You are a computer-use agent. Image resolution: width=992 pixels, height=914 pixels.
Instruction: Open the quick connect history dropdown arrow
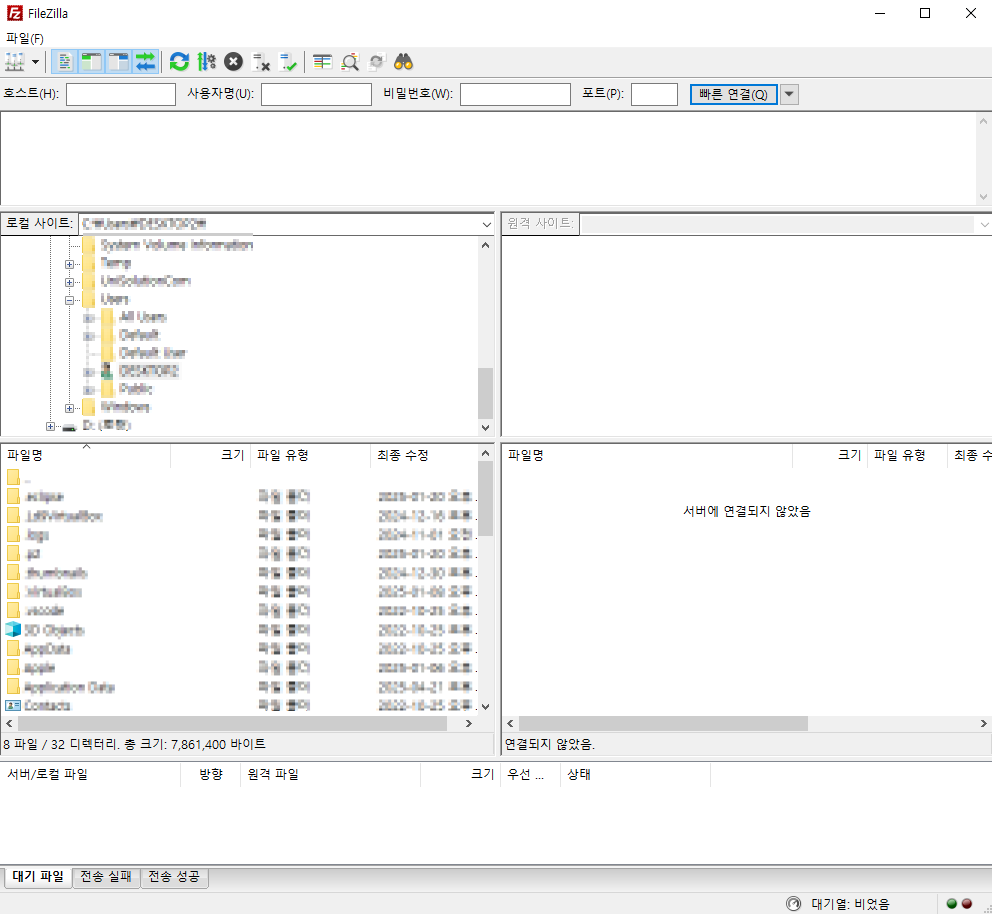click(x=789, y=94)
